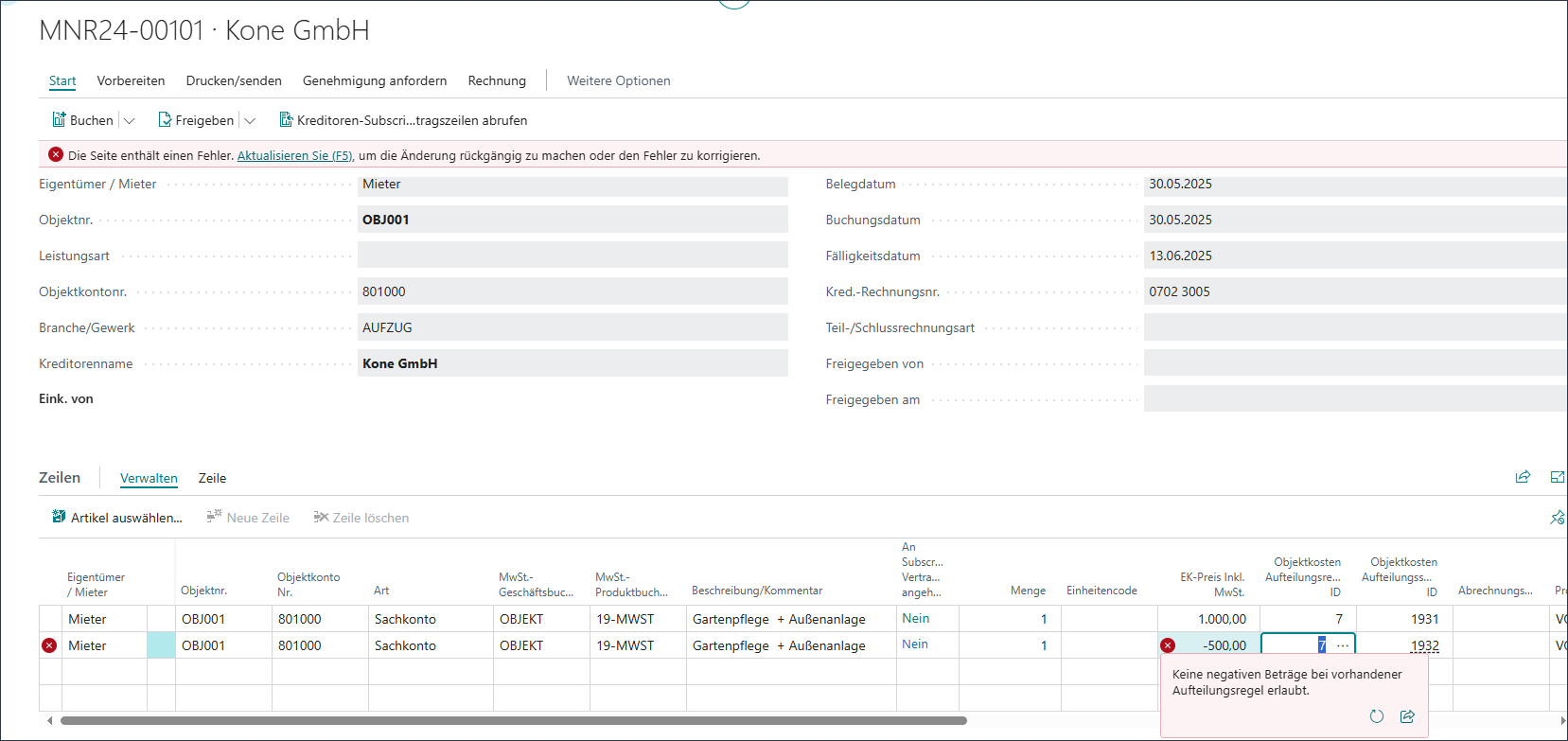The image size is (1568, 741).
Task: Click Nein link in first line row
Action: coord(915,618)
